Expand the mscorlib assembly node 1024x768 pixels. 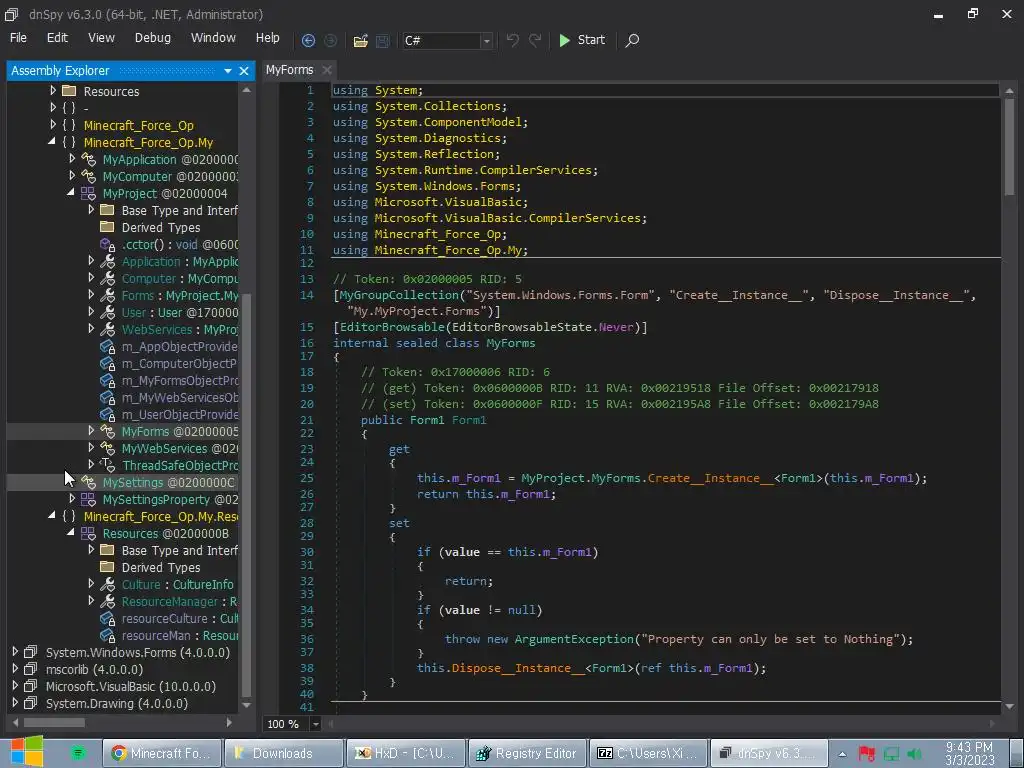tap(15, 669)
